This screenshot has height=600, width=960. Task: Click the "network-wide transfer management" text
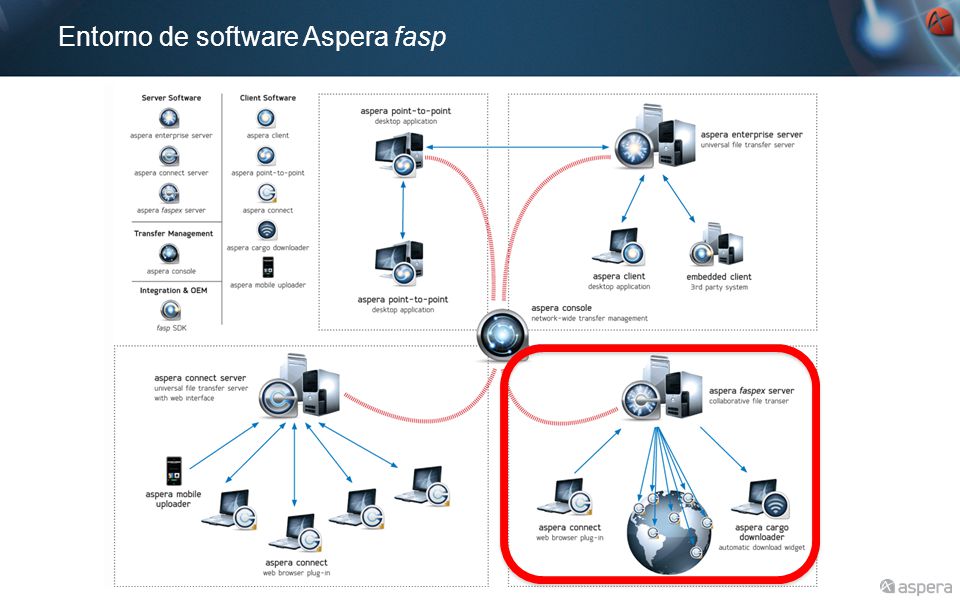(589, 318)
